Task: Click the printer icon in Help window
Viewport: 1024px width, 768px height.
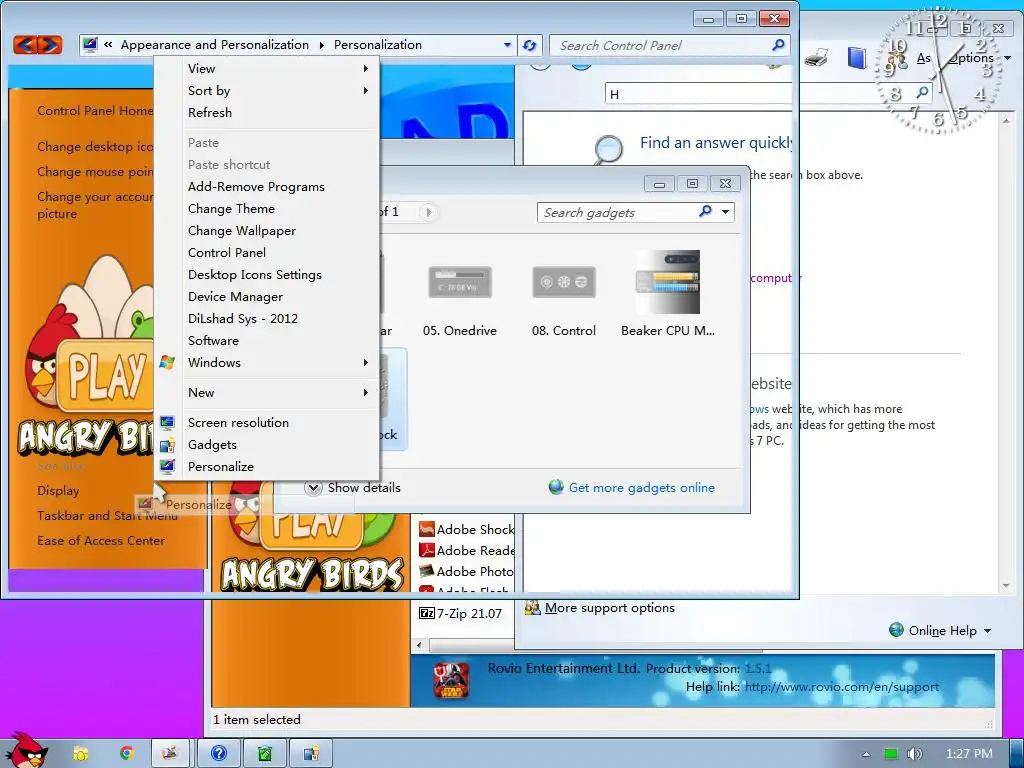Action: click(815, 58)
